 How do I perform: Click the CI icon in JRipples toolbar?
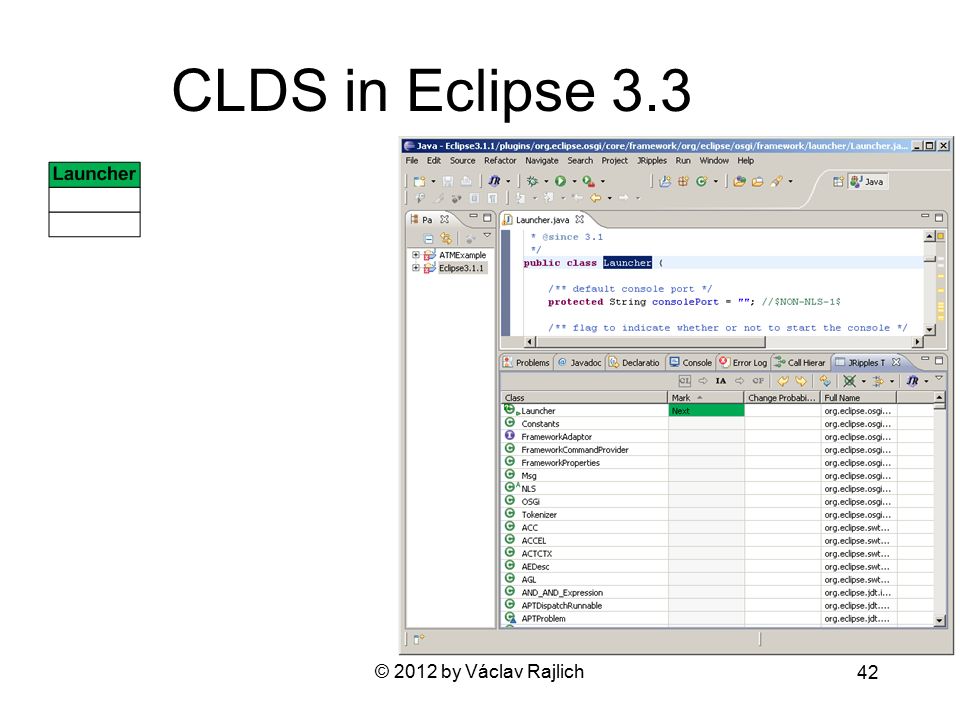click(684, 381)
